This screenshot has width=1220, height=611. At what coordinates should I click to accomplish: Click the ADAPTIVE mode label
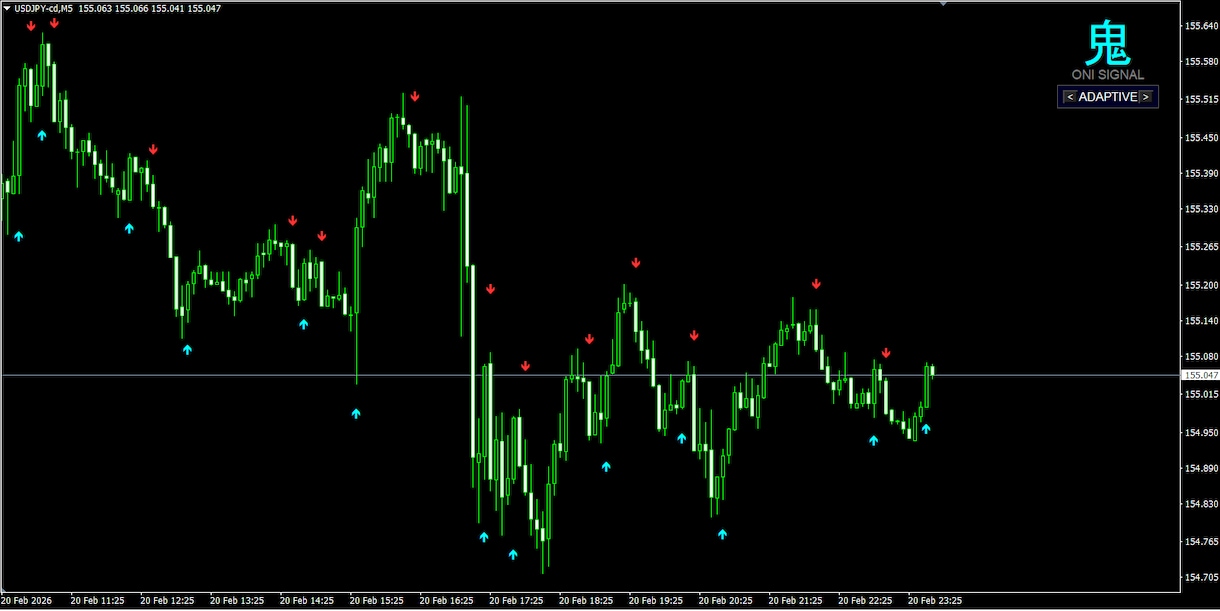pyautogui.click(x=1108, y=97)
